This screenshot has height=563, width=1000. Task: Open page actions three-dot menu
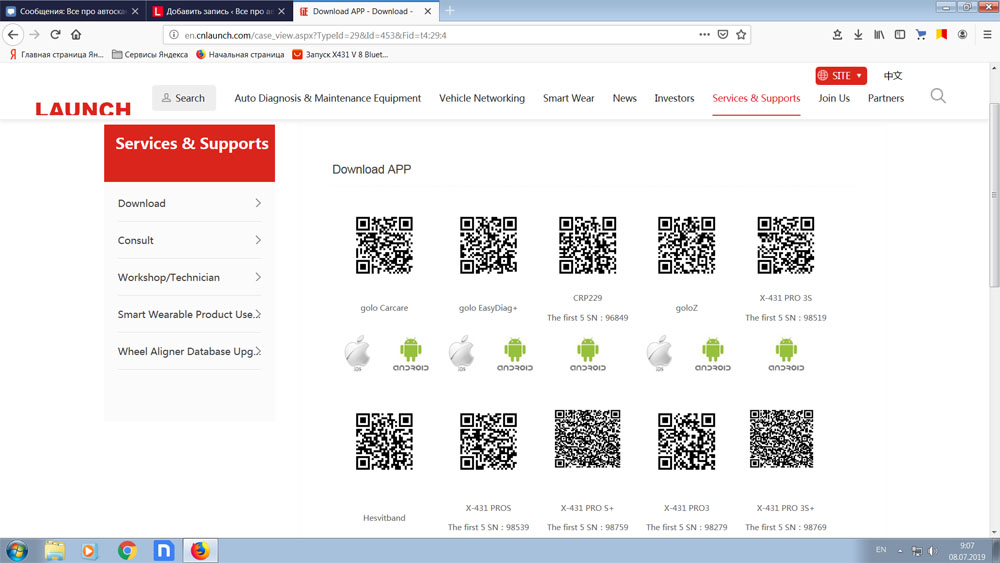pos(704,34)
